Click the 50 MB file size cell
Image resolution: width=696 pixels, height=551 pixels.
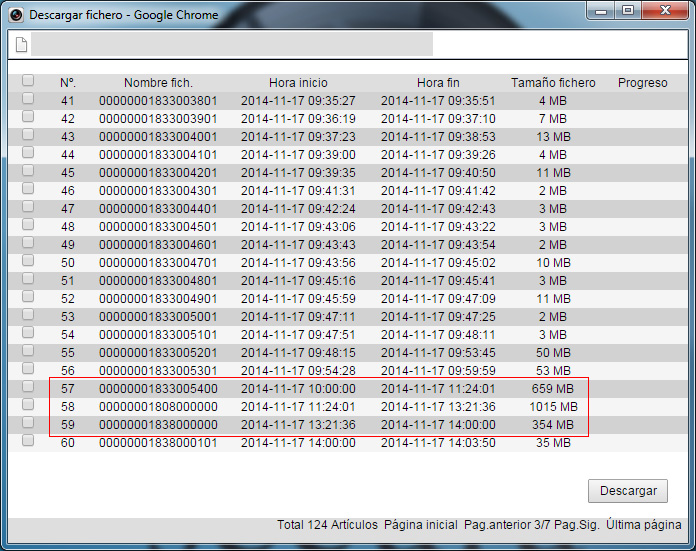click(x=553, y=353)
